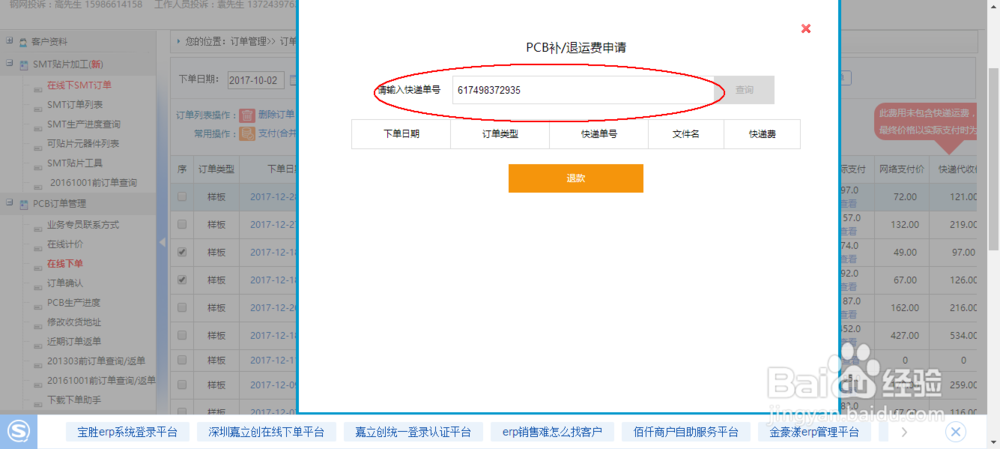Close the PCB补/退运费申请 dialog with red X
Image resolution: width=1000 pixels, height=449 pixels.
(x=806, y=29)
